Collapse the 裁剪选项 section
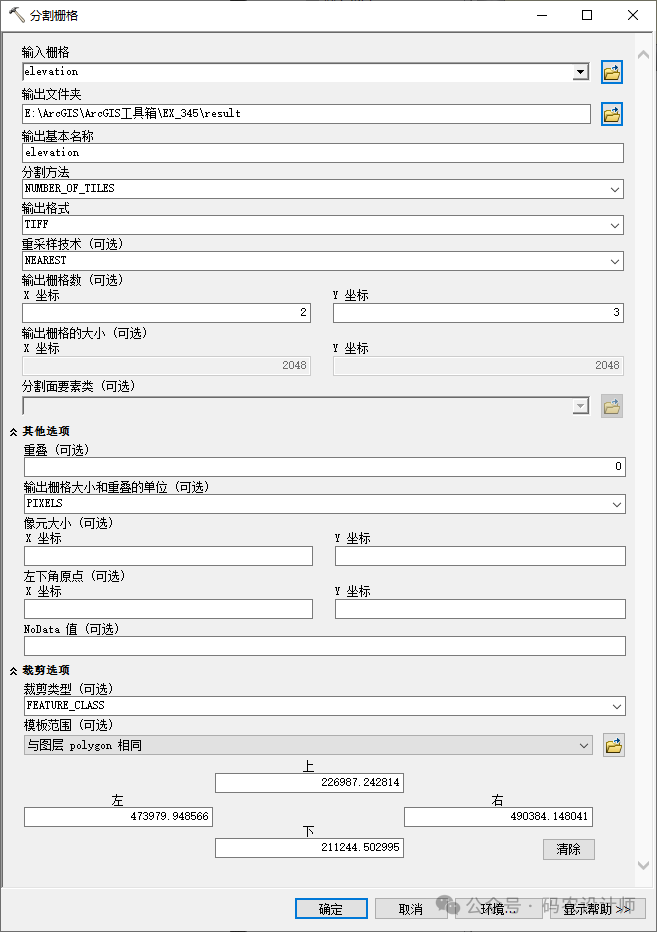Viewport: 657px width, 932px height. pos(14,670)
